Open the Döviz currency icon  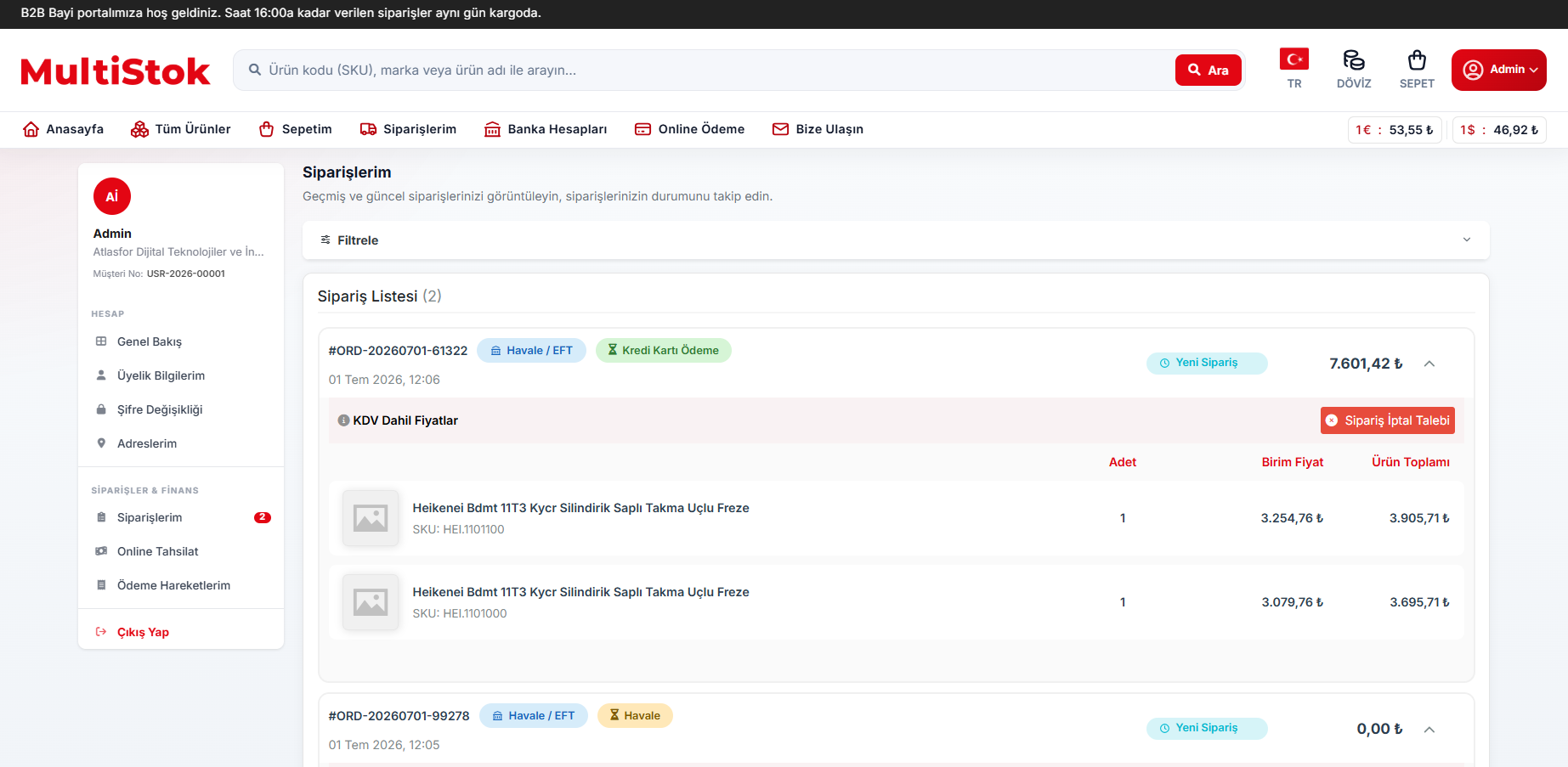pos(1354,59)
